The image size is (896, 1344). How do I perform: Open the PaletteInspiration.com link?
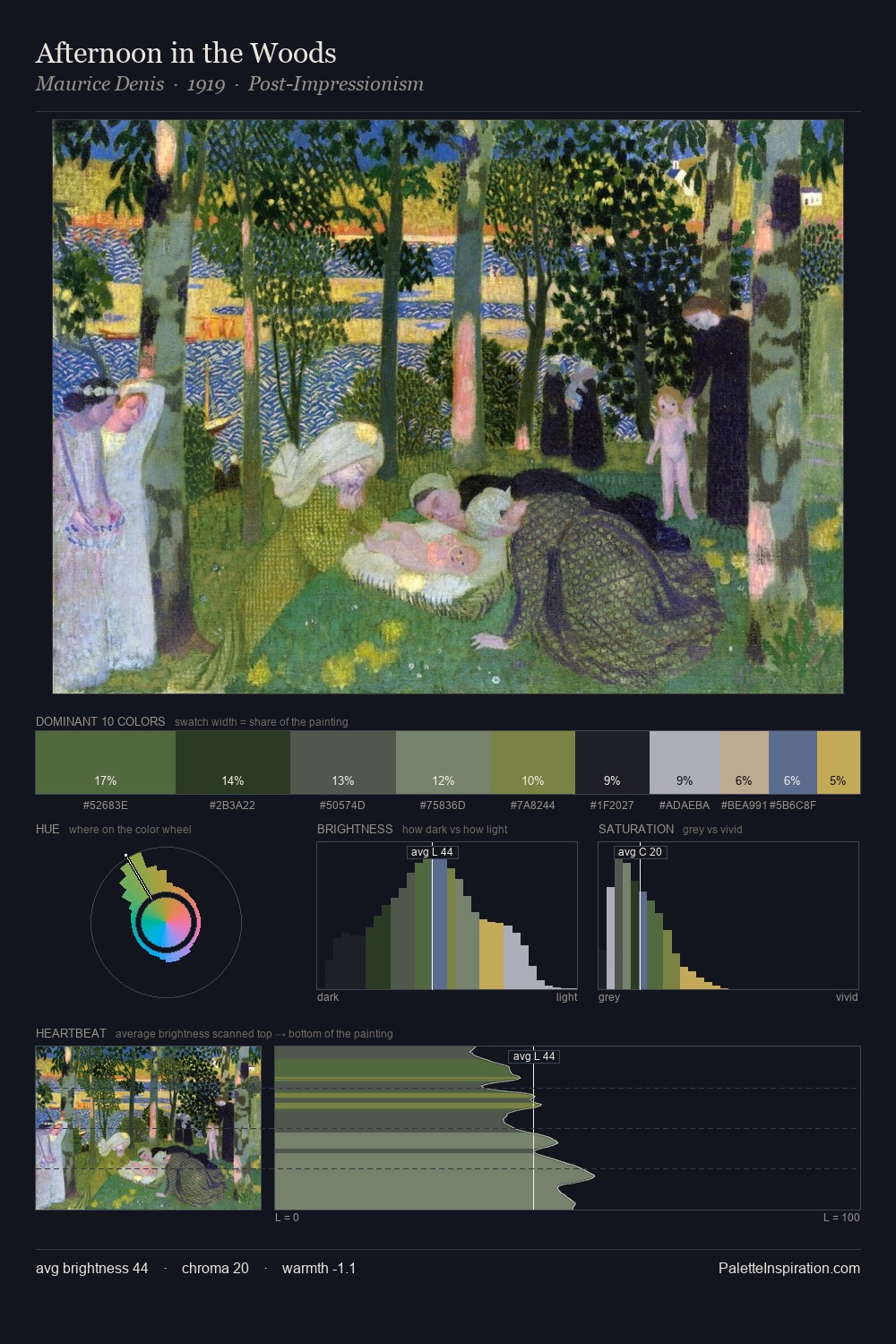pyautogui.click(x=789, y=1268)
